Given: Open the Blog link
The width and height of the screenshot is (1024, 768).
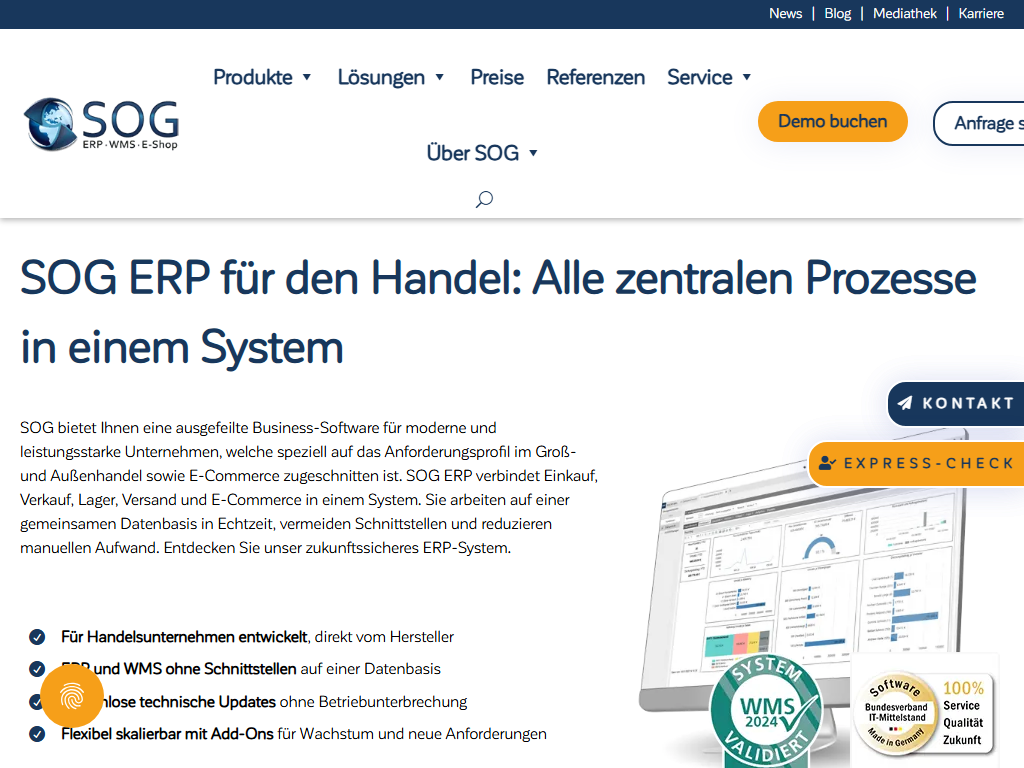Looking at the screenshot, I should click(x=837, y=14).
